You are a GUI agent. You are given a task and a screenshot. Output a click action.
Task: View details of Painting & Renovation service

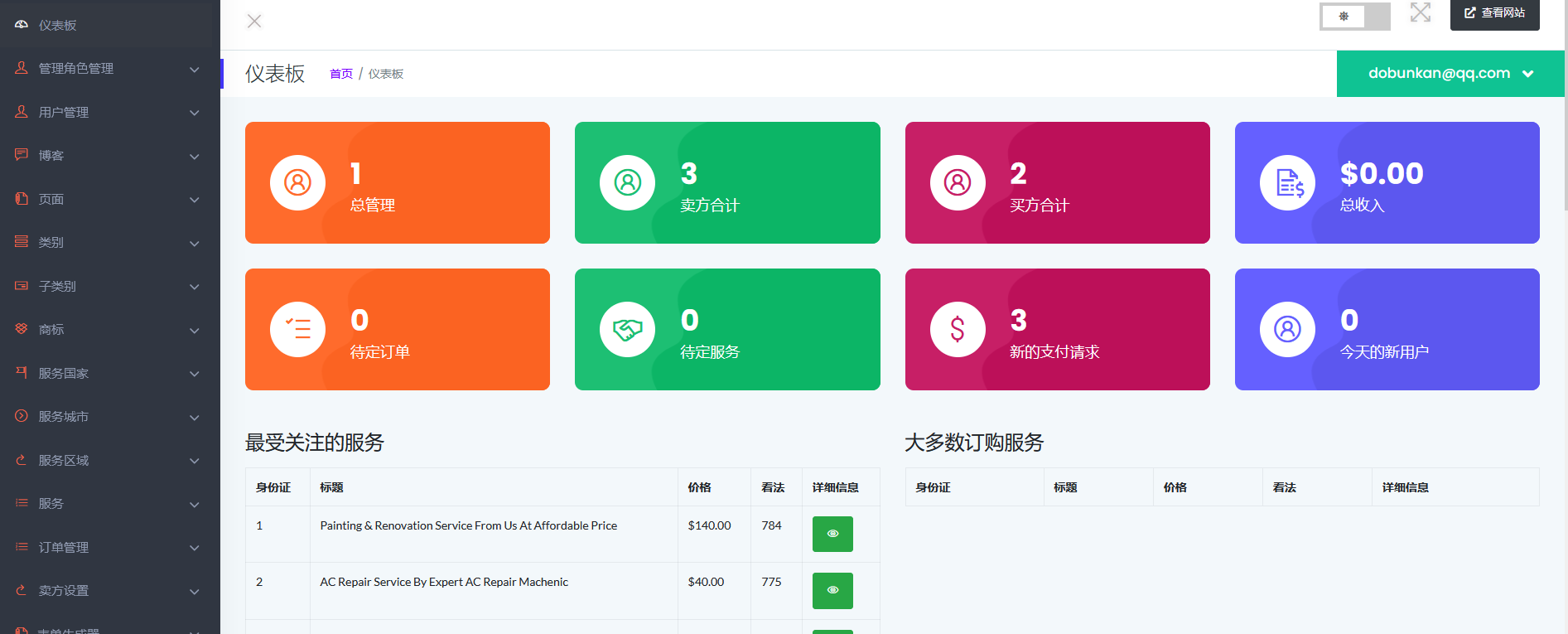click(x=832, y=534)
